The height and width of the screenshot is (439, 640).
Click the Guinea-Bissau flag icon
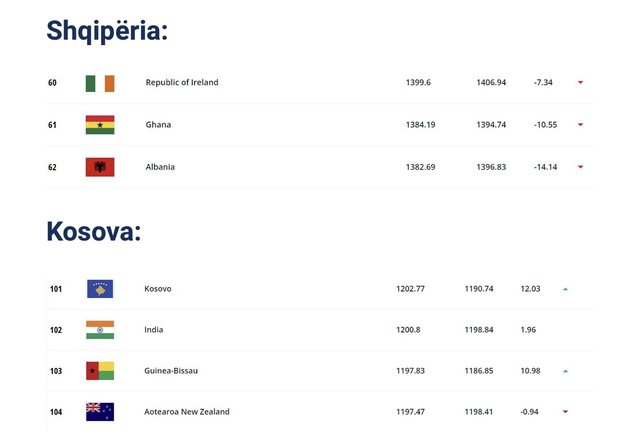[100, 371]
